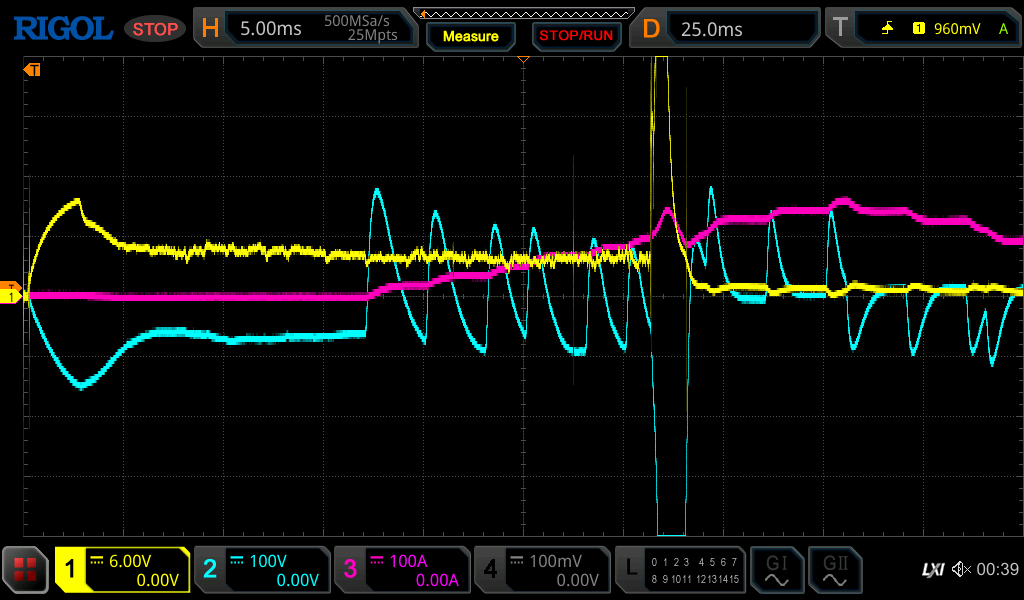The width and height of the screenshot is (1024, 600).
Task: Toggle channel 4 with the 100mV tile
Action: (541, 570)
